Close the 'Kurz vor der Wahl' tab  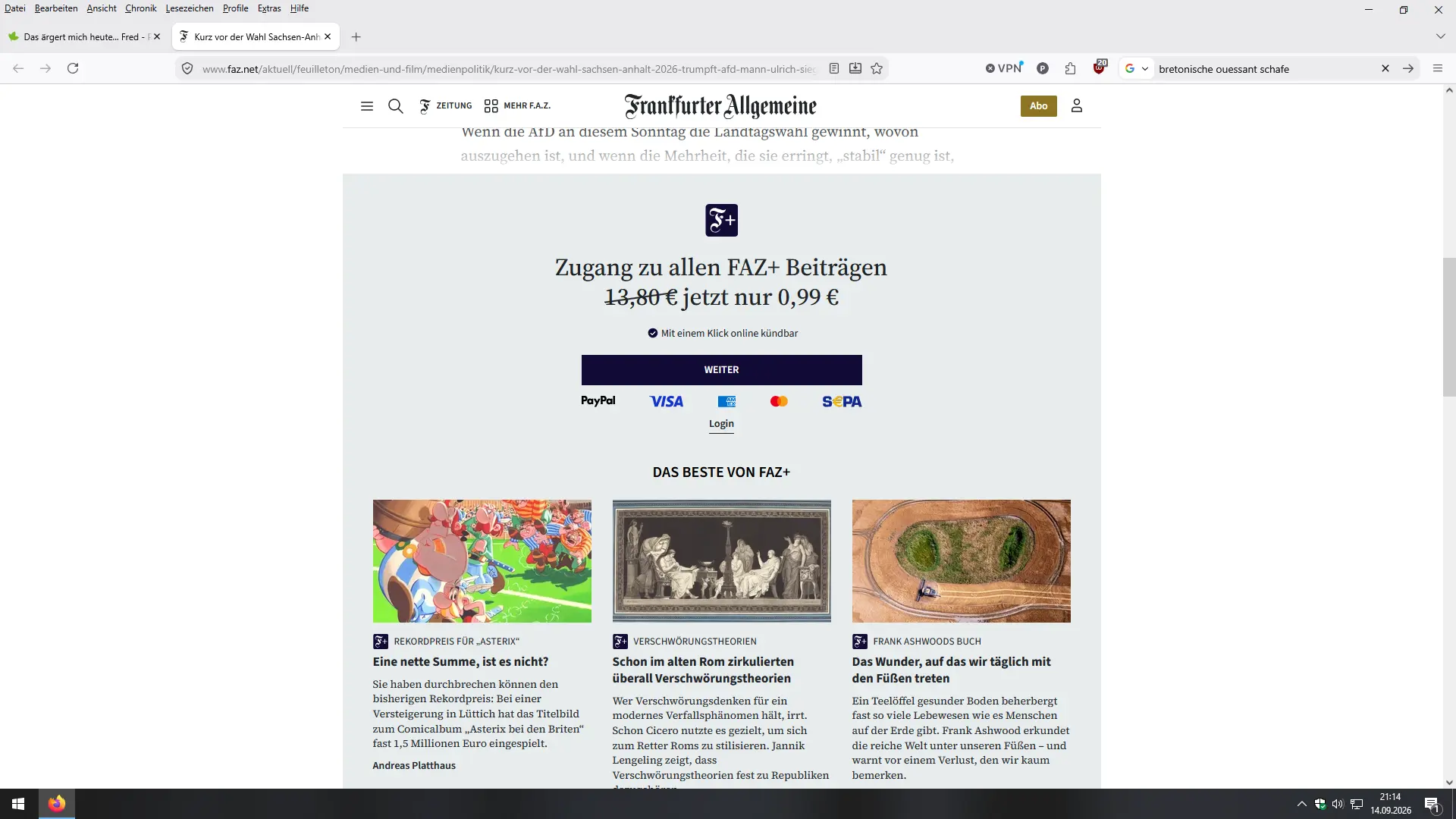point(328,36)
